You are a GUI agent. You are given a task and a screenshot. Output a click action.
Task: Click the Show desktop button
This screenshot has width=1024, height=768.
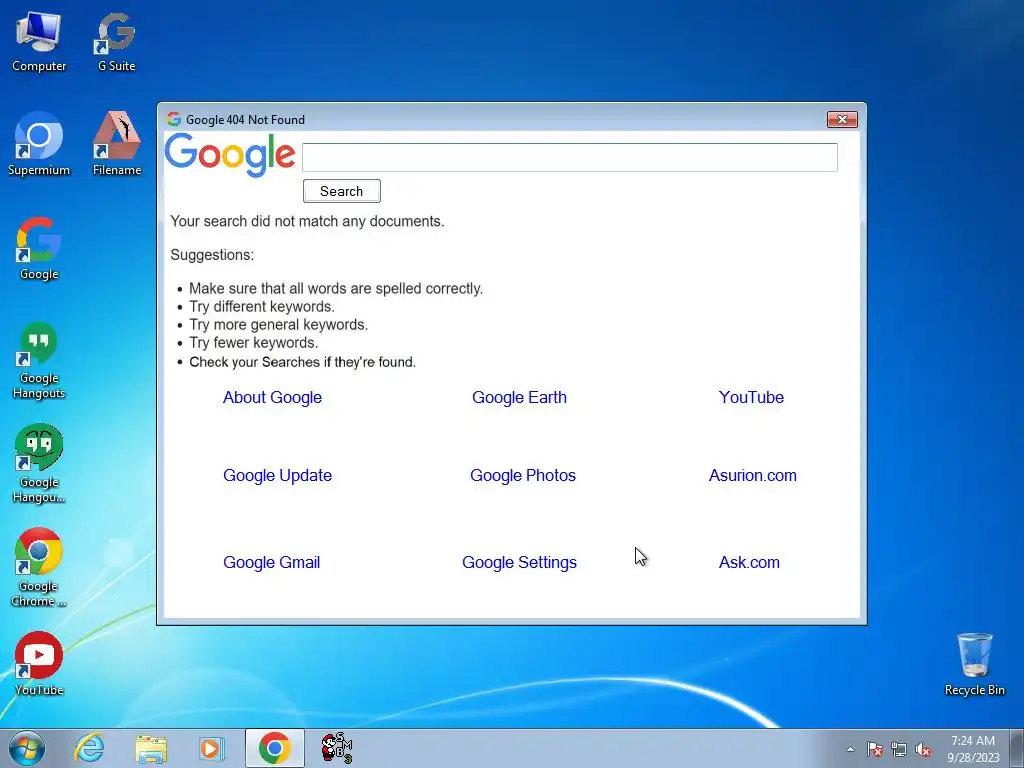(x=1017, y=748)
